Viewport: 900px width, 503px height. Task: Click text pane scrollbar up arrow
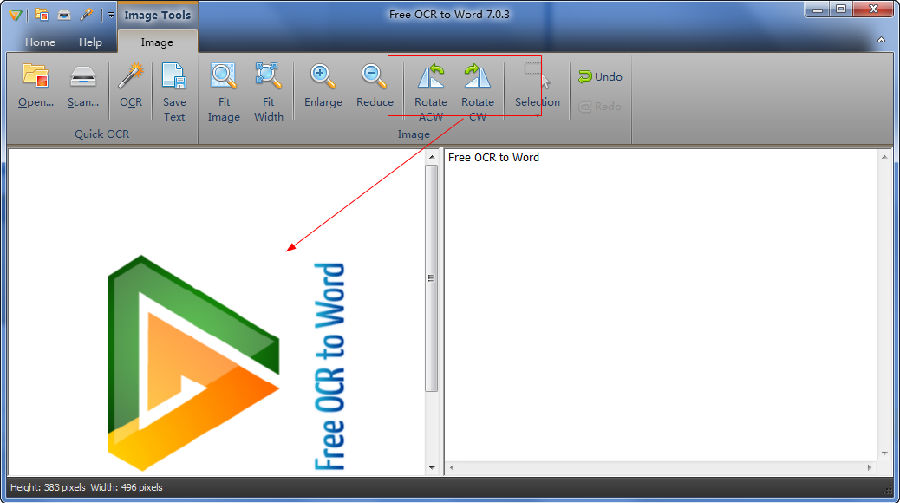[x=885, y=157]
